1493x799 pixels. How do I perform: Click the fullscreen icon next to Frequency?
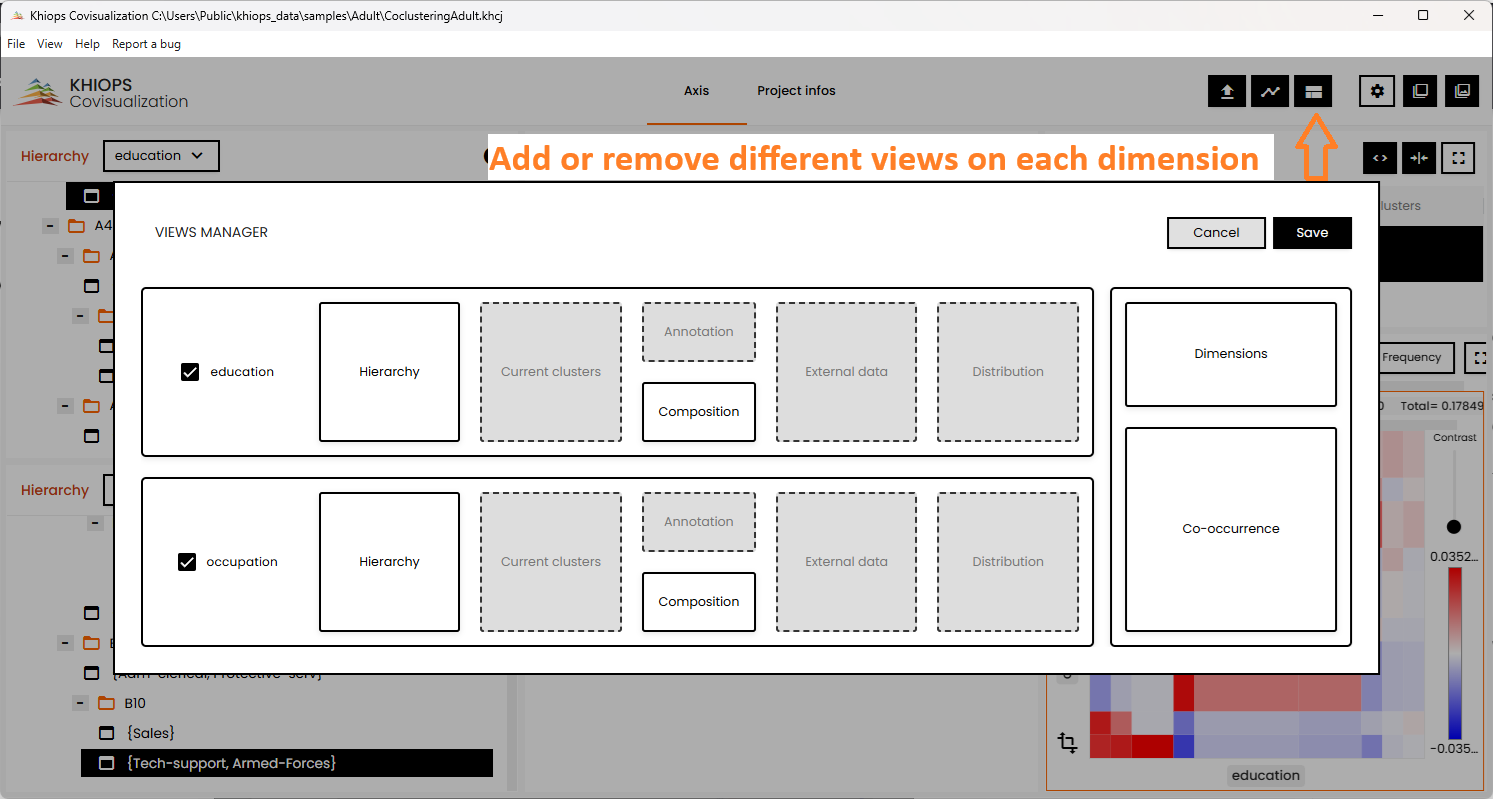(1479, 357)
